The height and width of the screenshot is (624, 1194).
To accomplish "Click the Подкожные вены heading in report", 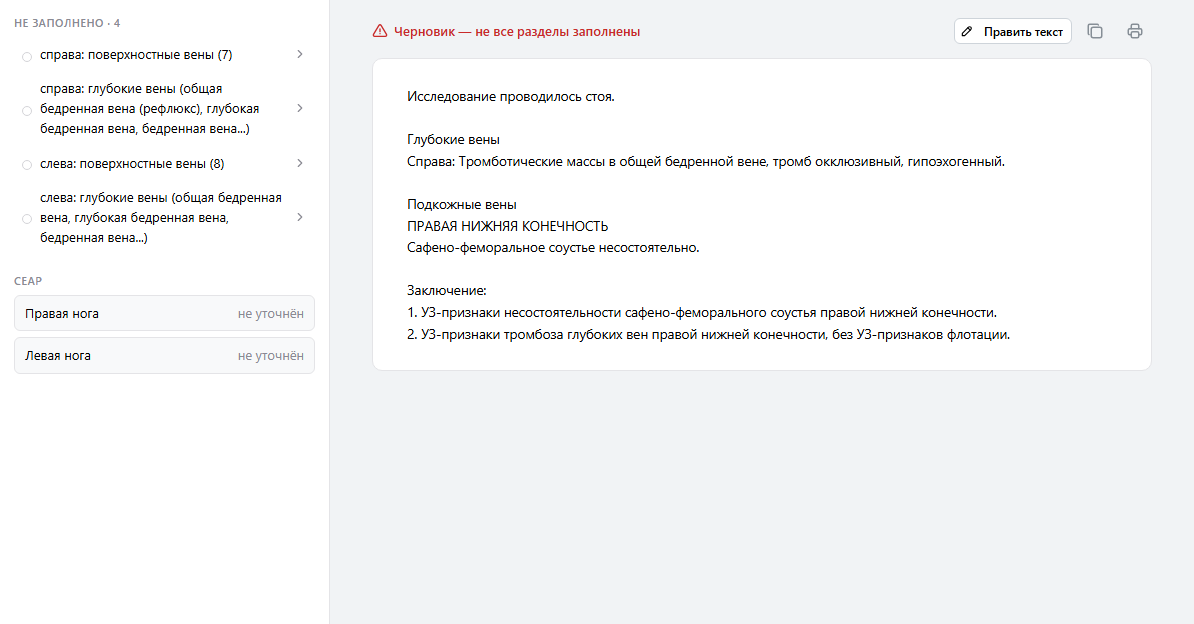I will 462,204.
